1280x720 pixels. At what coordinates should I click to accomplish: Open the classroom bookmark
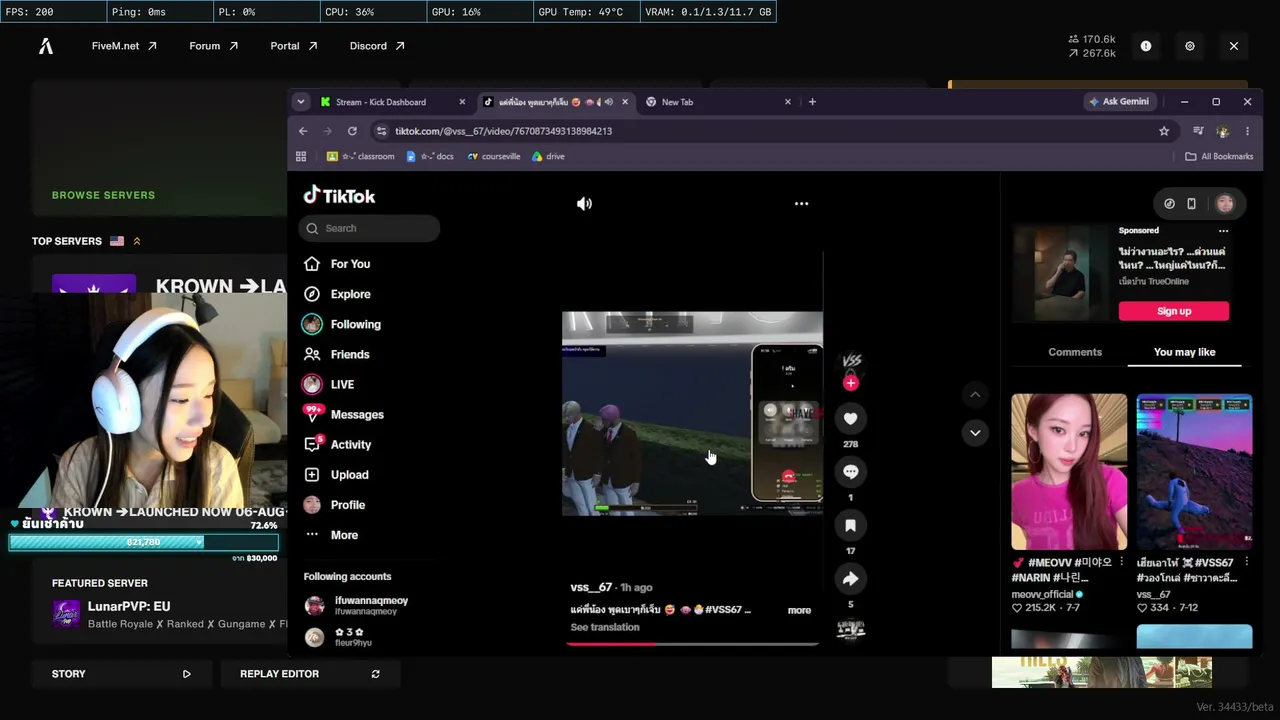pos(361,157)
